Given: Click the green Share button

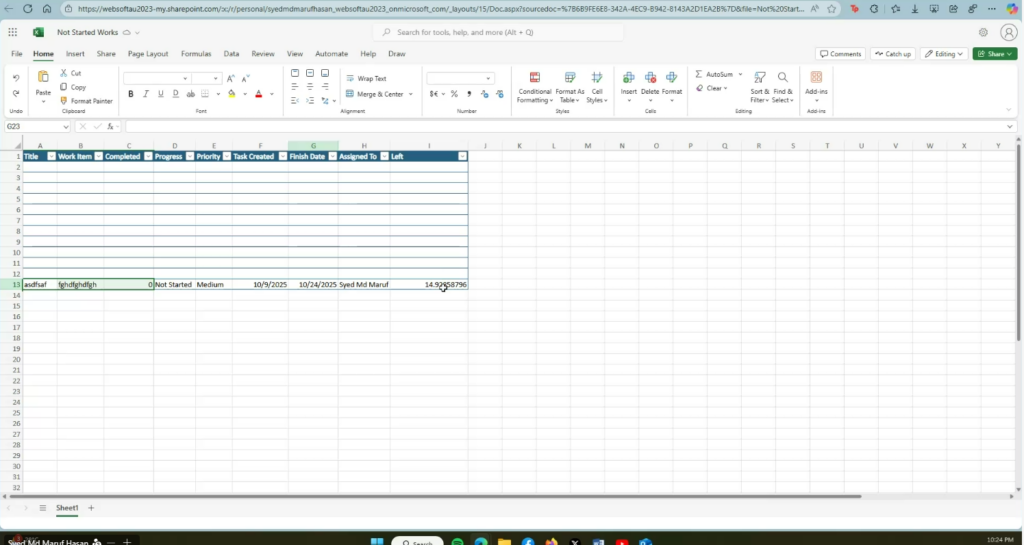Looking at the screenshot, I should [x=994, y=54].
